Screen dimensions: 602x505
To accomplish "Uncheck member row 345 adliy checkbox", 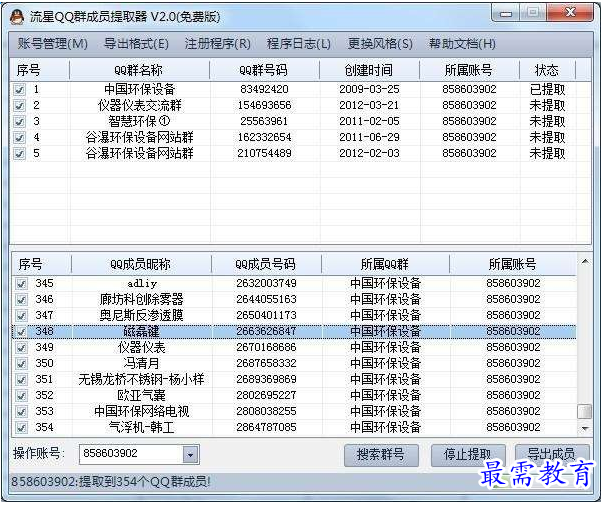I will click(x=21, y=284).
